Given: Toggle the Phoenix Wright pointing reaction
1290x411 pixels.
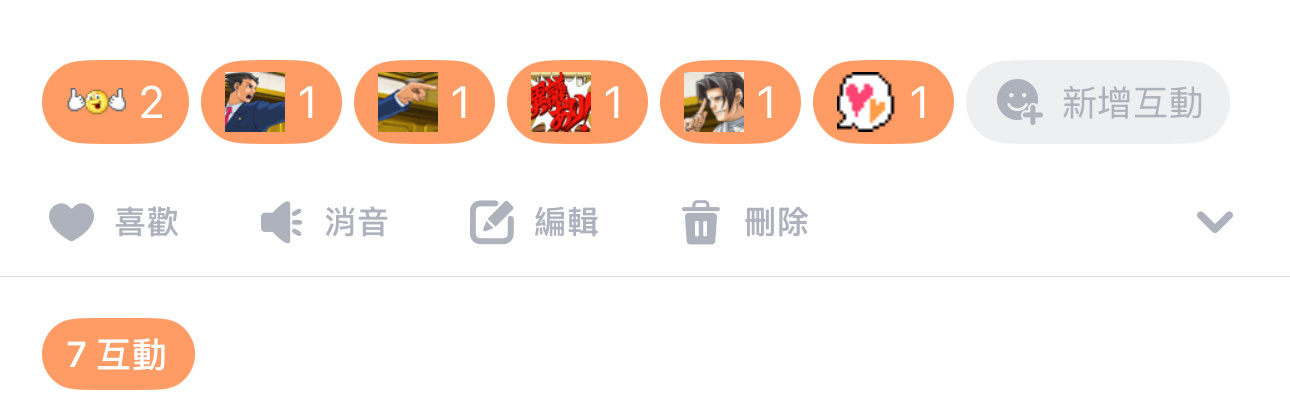Looking at the screenshot, I should [272, 102].
